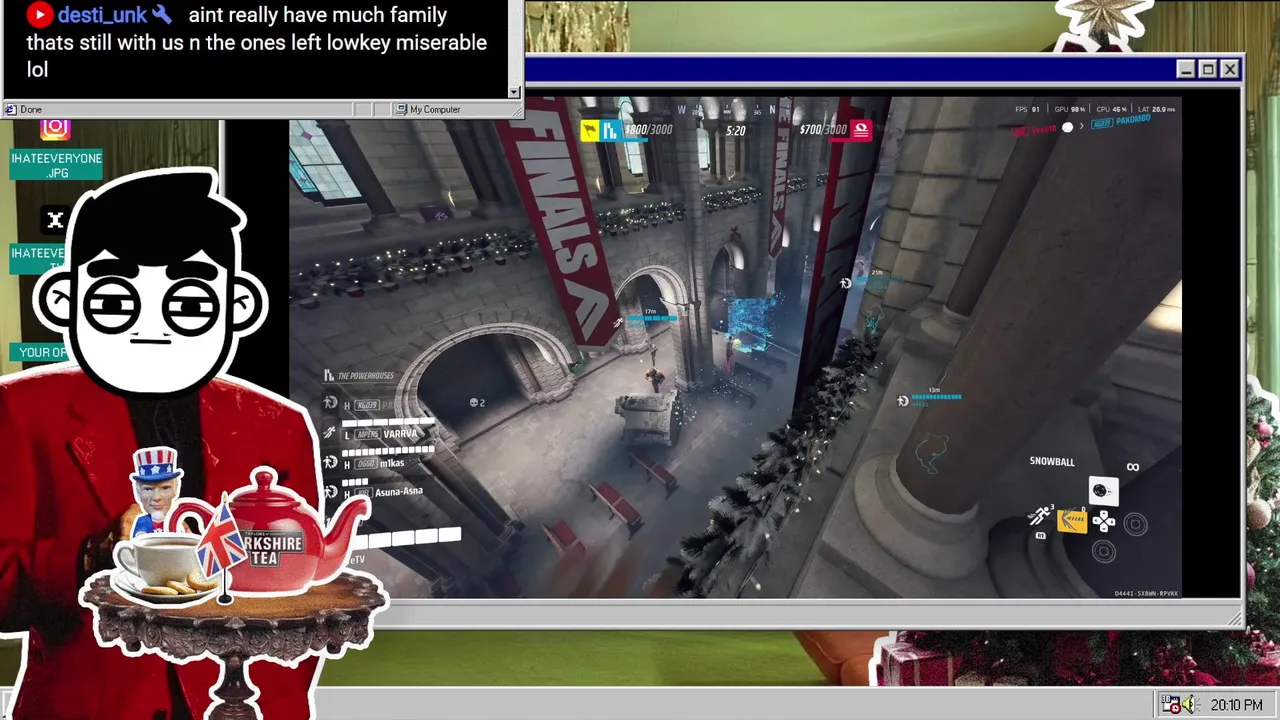Maximize the game window
The height and width of the screenshot is (720, 1280).
(x=1208, y=69)
